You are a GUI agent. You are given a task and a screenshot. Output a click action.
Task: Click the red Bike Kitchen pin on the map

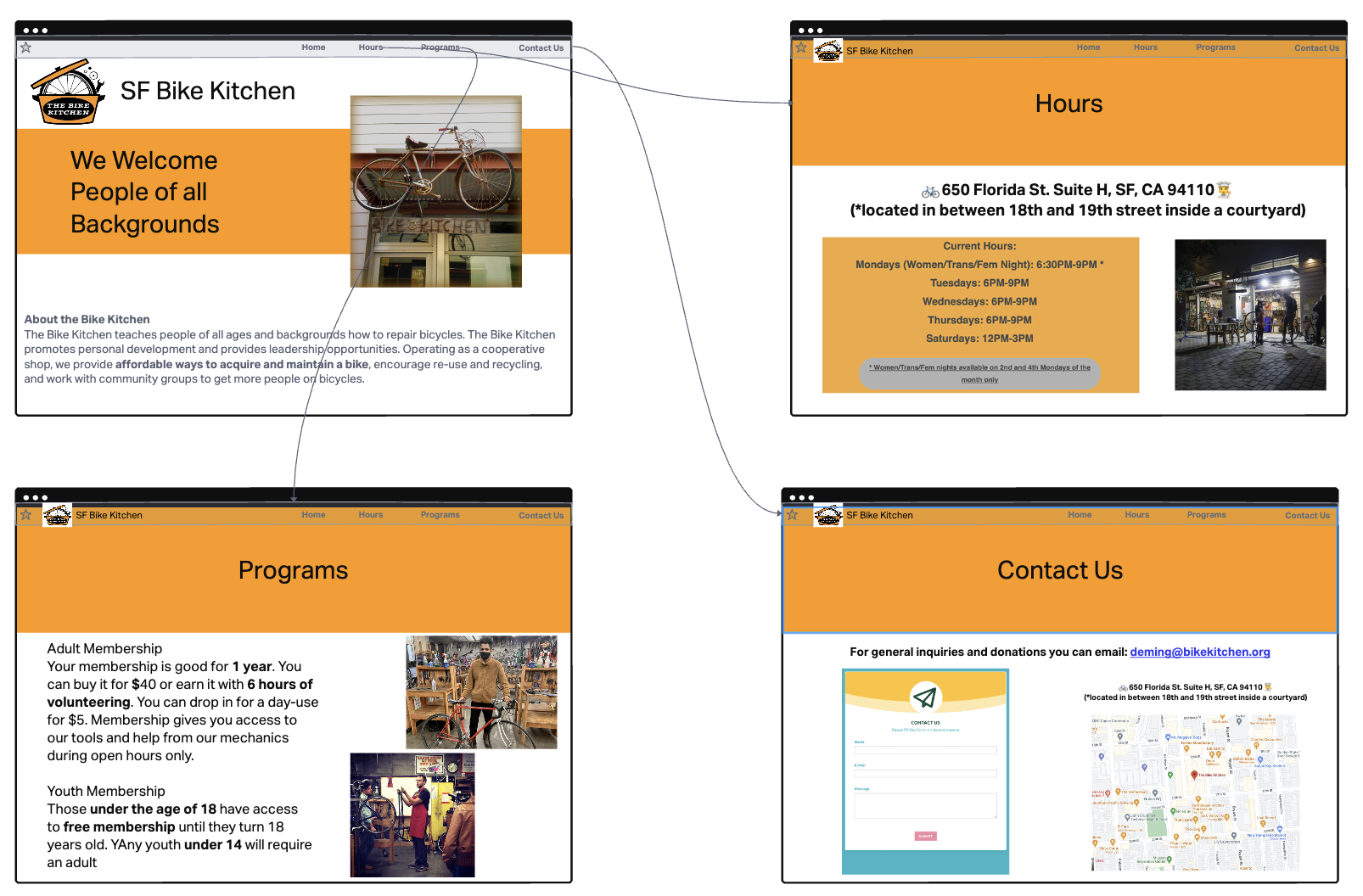(x=1194, y=774)
